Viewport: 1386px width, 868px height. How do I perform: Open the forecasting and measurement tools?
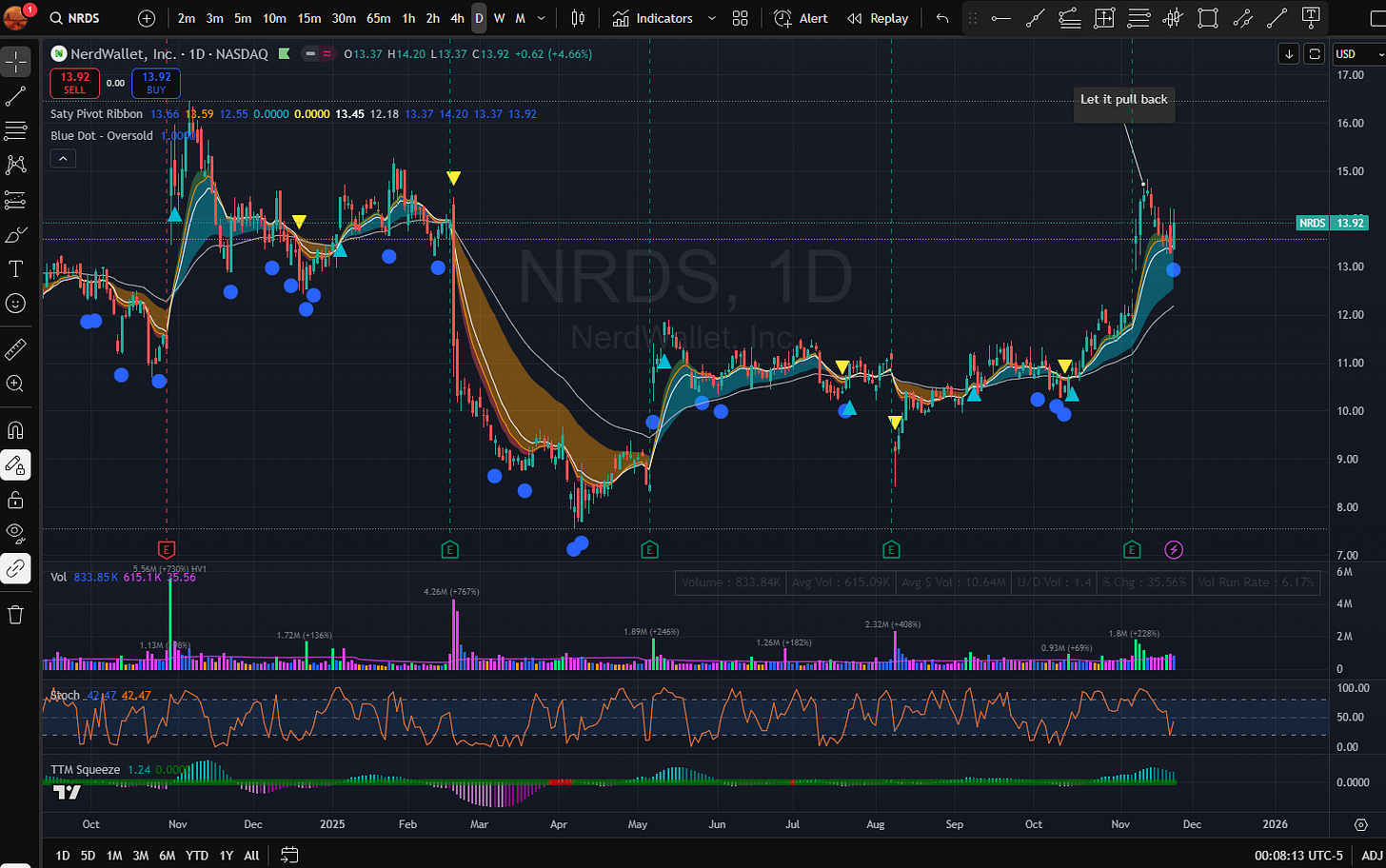[x=15, y=200]
